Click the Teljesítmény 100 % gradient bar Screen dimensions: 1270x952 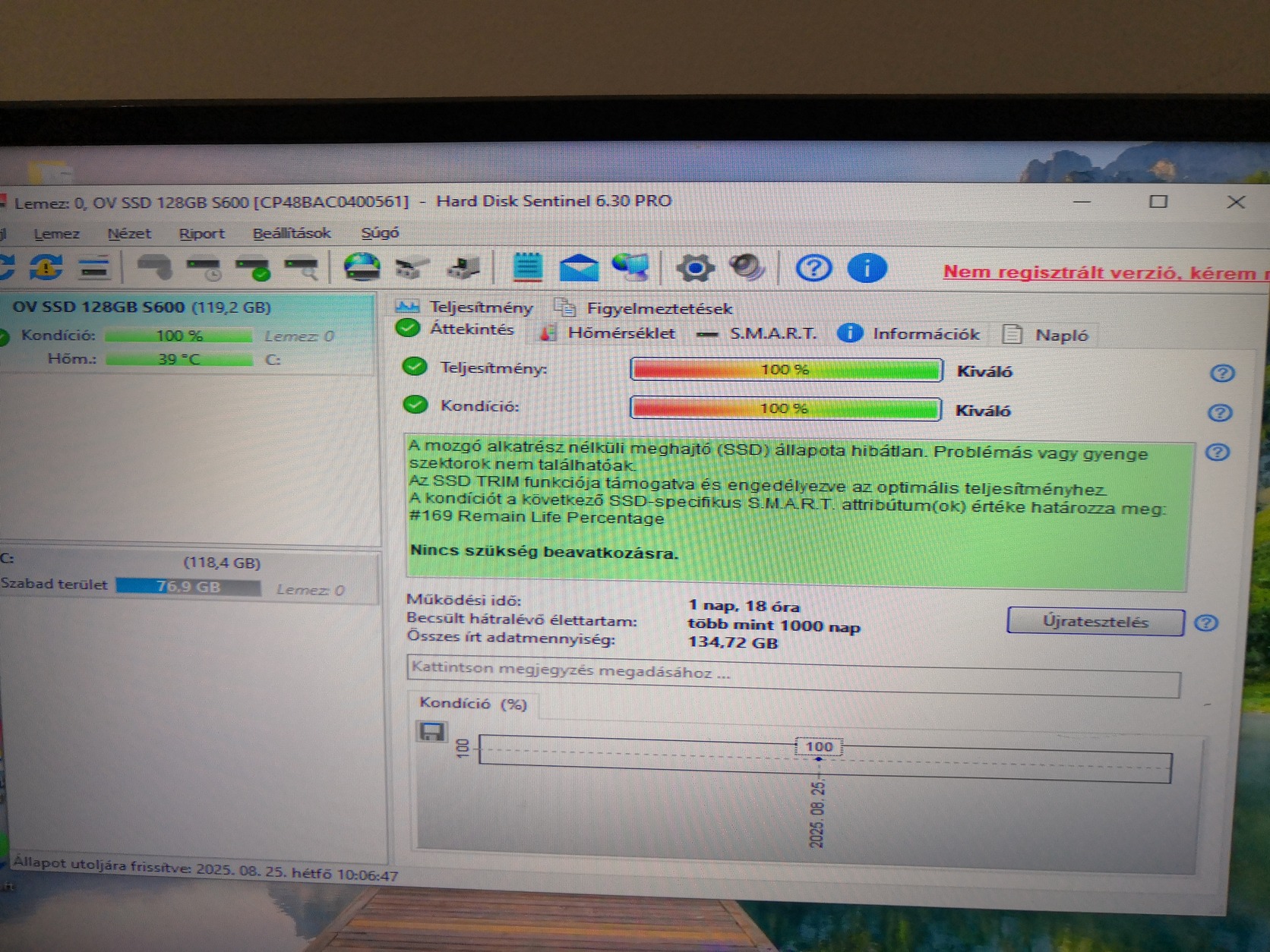tap(786, 370)
